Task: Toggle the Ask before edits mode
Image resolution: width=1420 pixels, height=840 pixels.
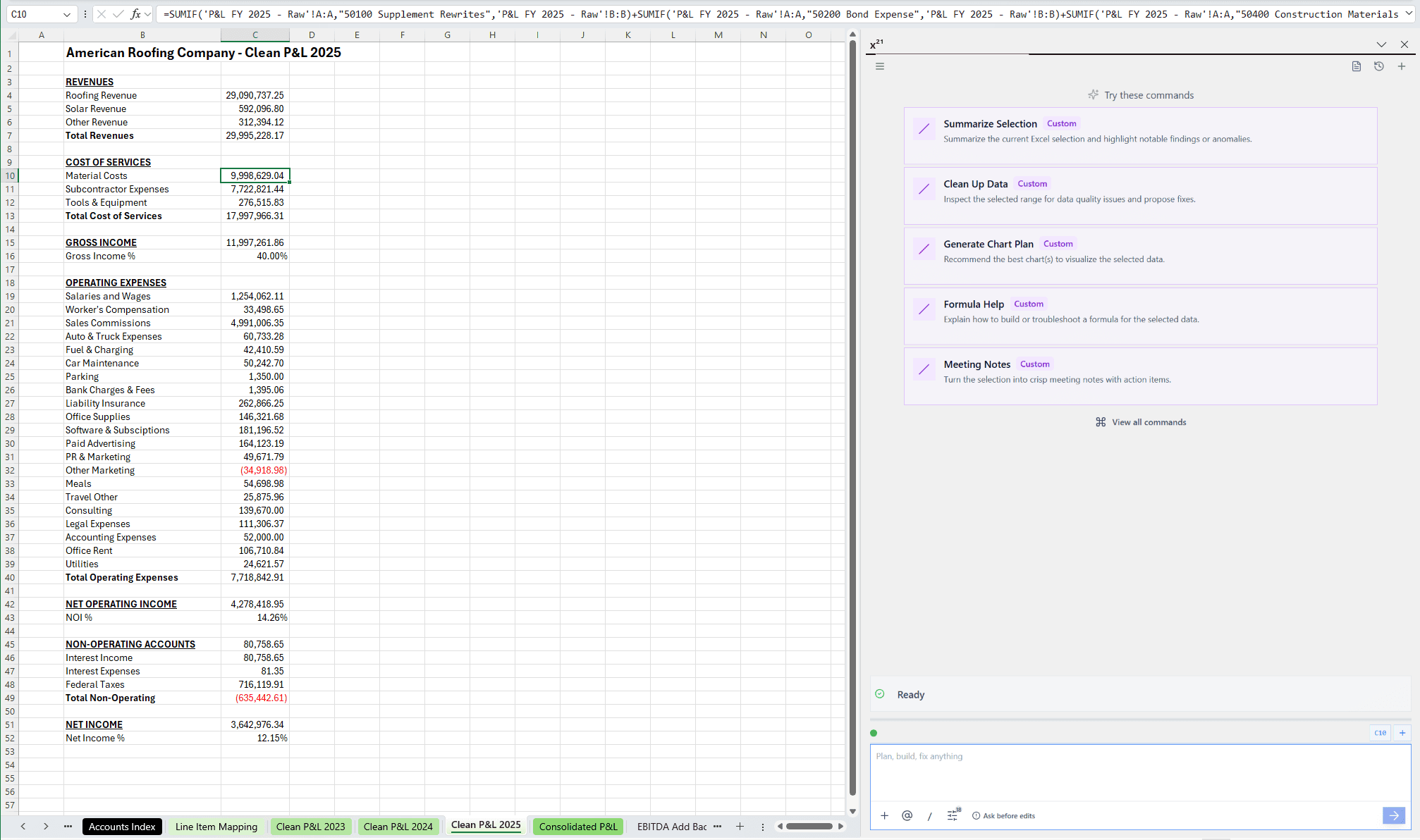Action: point(1003,816)
